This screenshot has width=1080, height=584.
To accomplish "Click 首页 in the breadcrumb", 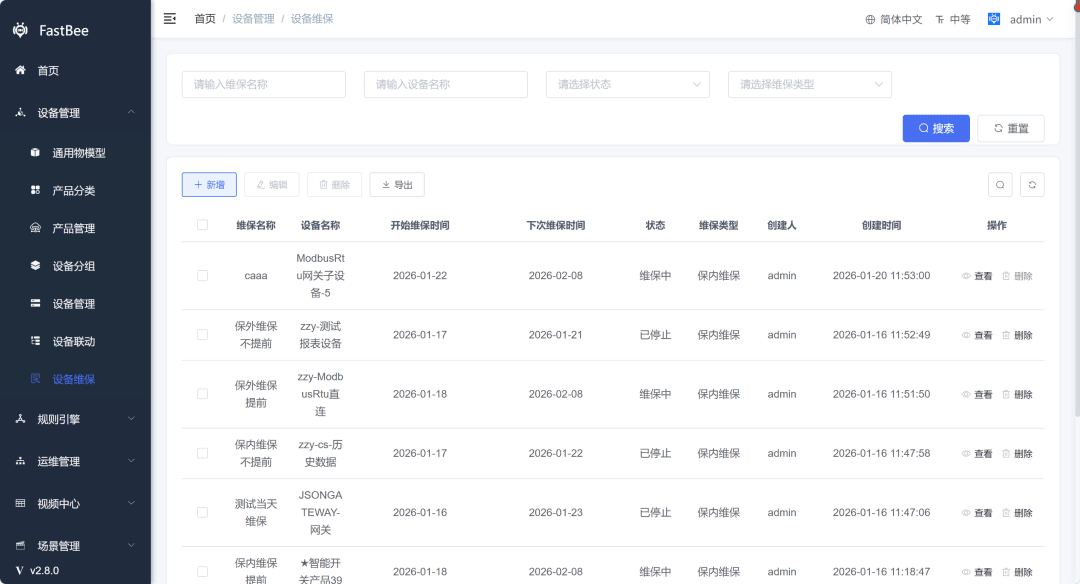I will [205, 19].
